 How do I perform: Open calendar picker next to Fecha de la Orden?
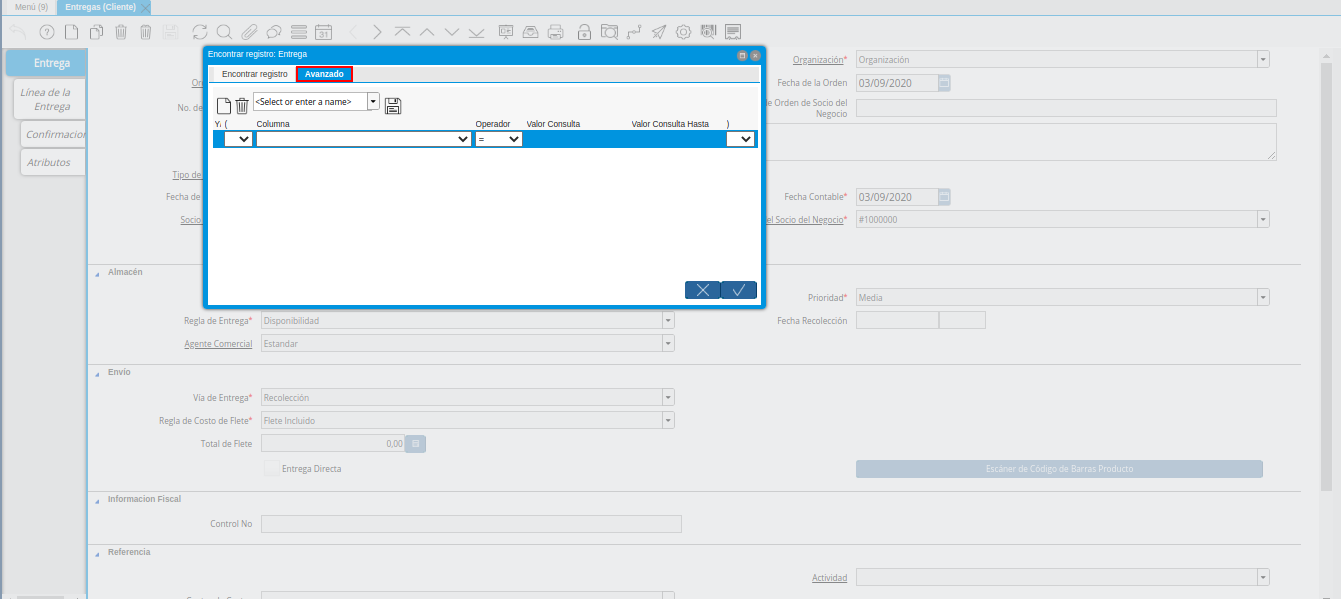[944, 83]
